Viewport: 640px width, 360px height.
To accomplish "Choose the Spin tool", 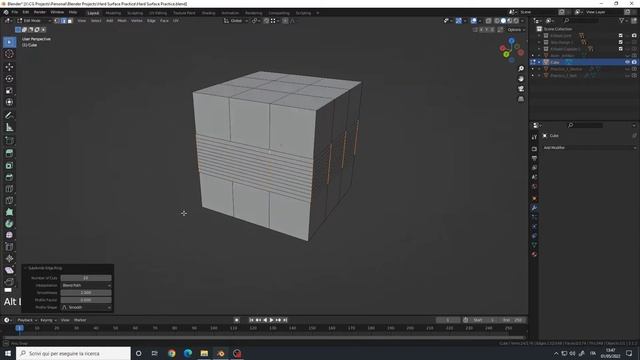I will click(9, 224).
